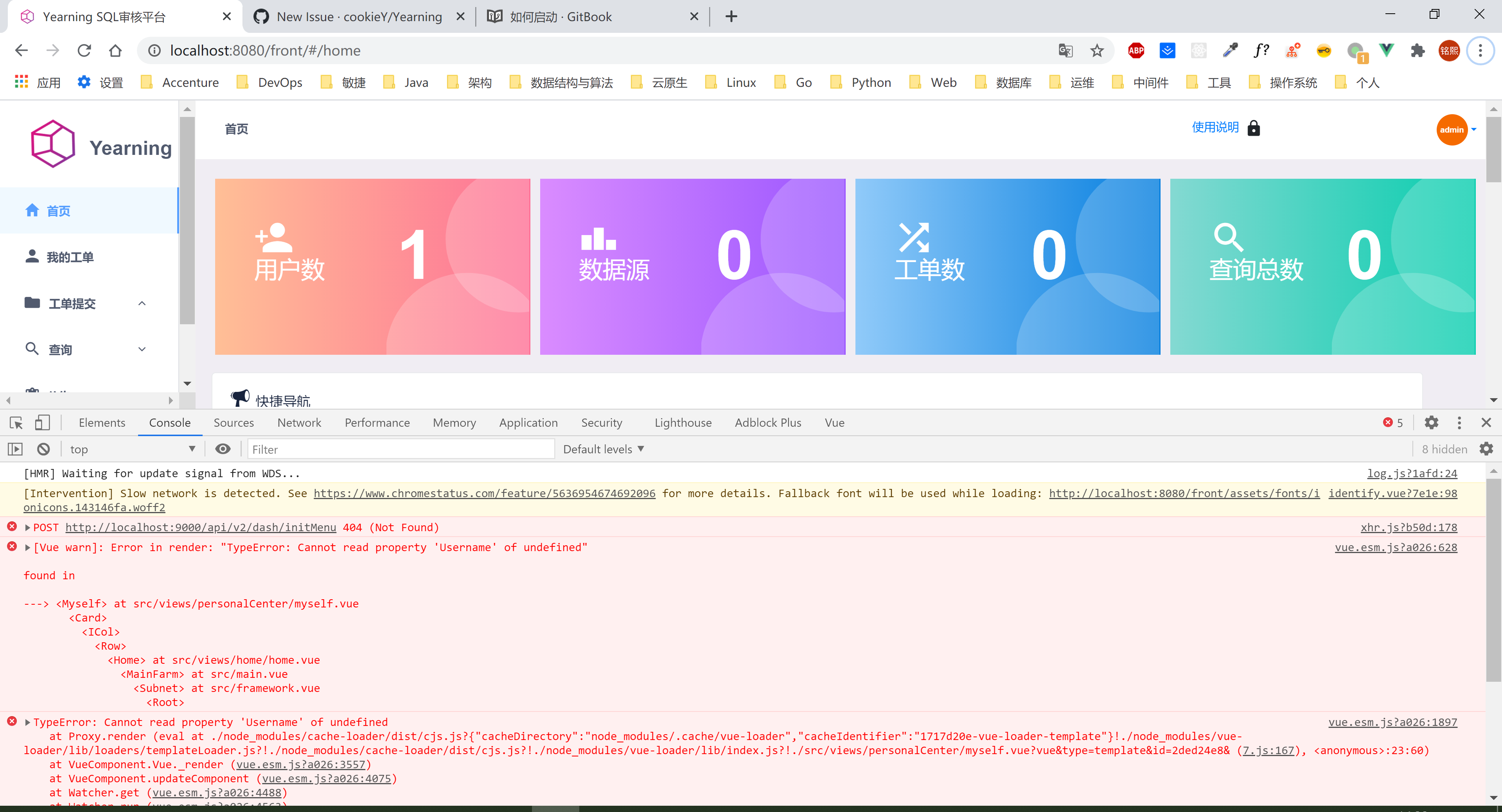Click the inspect element cursor icon

(15, 422)
